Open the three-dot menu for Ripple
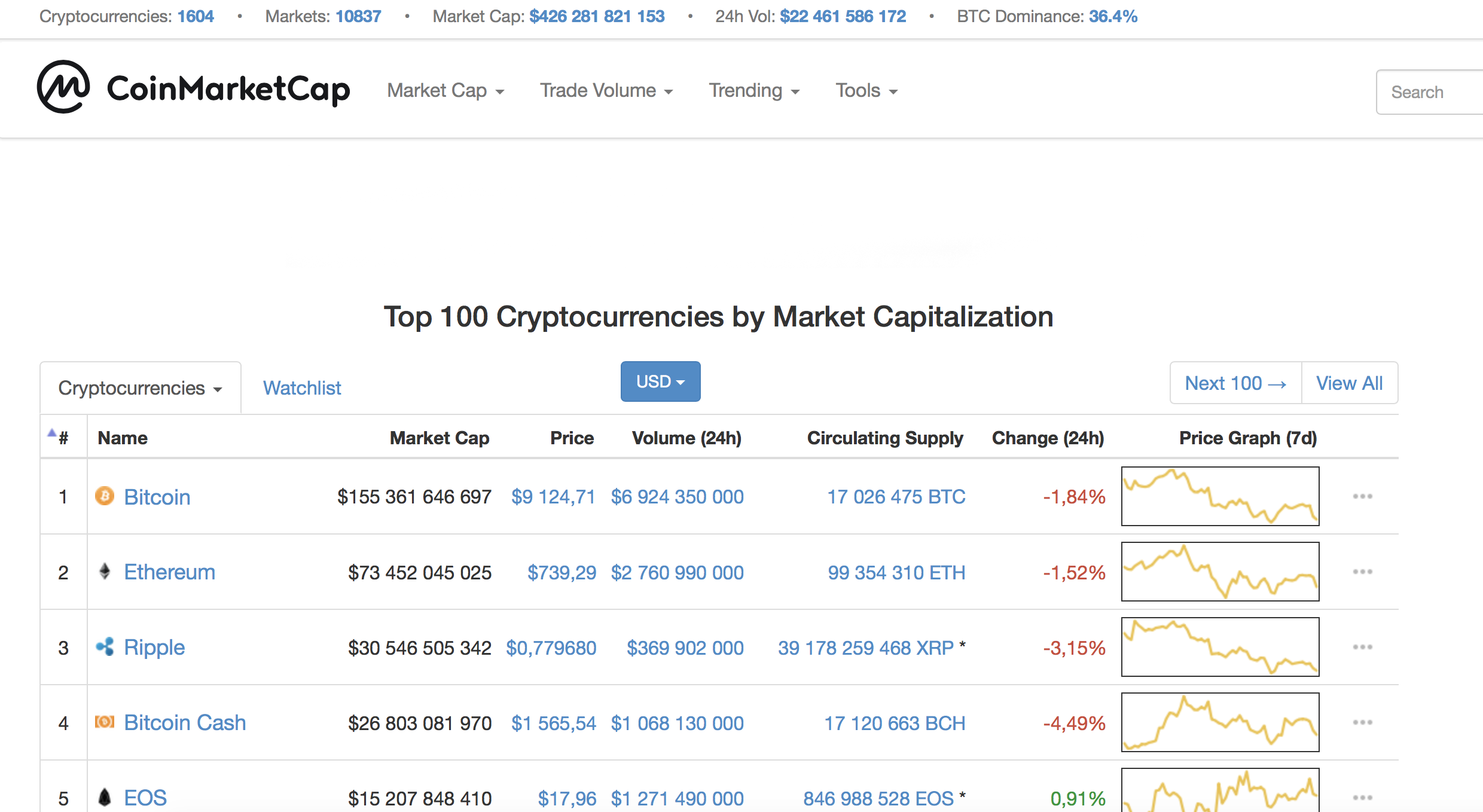The height and width of the screenshot is (812, 1483). (x=1362, y=647)
